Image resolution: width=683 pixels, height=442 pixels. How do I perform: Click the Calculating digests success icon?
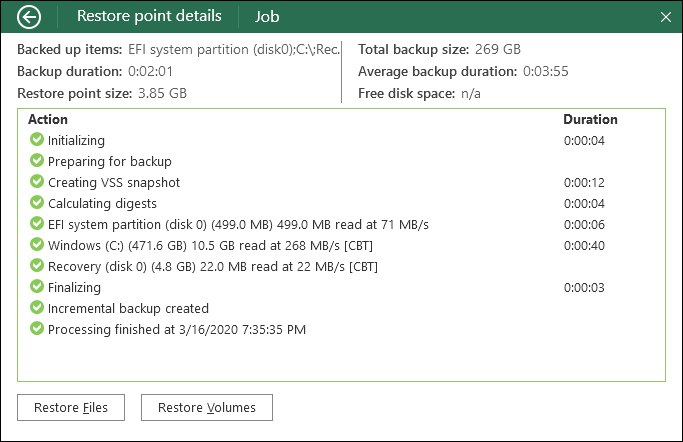click(x=37, y=203)
